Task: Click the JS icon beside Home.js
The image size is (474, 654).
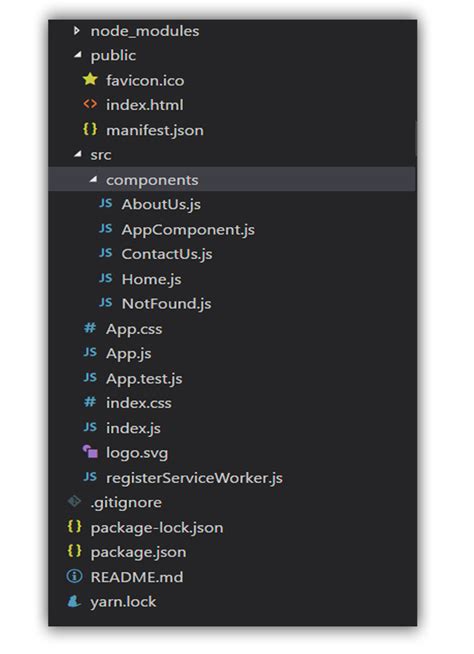Action: [x=106, y=278]
